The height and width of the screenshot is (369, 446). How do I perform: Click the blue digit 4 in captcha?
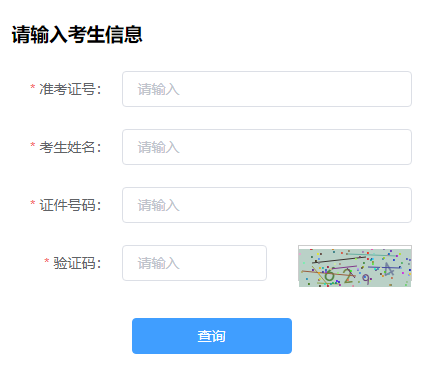[389, 269]
